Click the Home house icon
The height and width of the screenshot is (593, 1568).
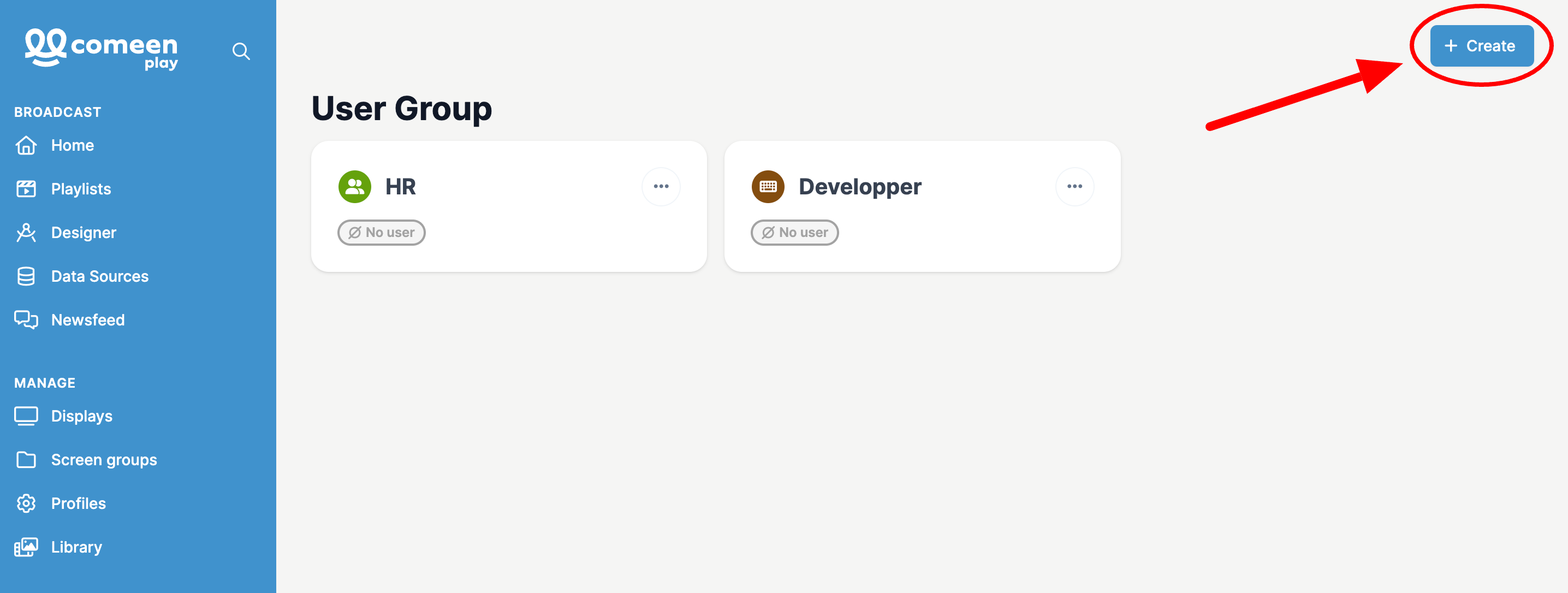pos(26,145)
